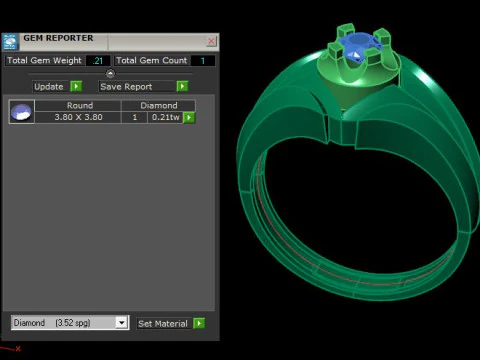Click the 3.80 X 3.80 size cell

(78, 117)
